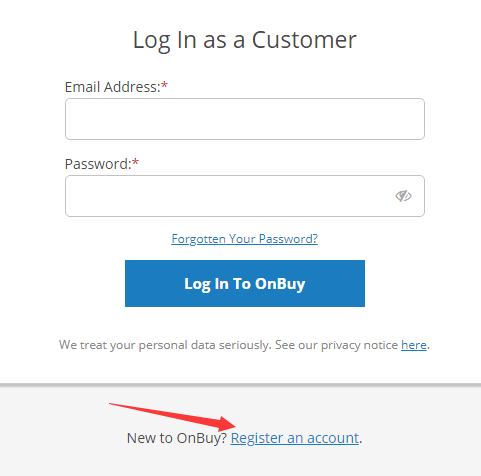Click the red asterisk beside Password
Image resolution: width=481 pixels, height=476 pixels.
[135, 163]
